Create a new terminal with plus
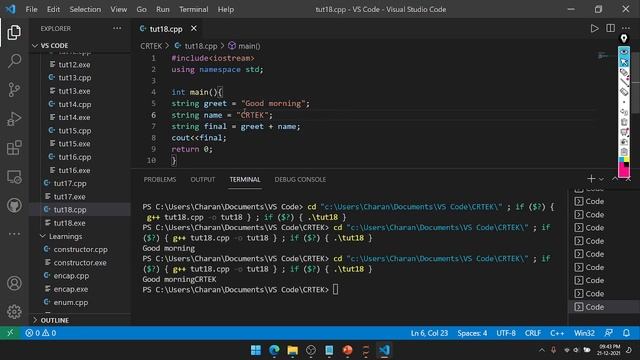 tap(591, 179)
